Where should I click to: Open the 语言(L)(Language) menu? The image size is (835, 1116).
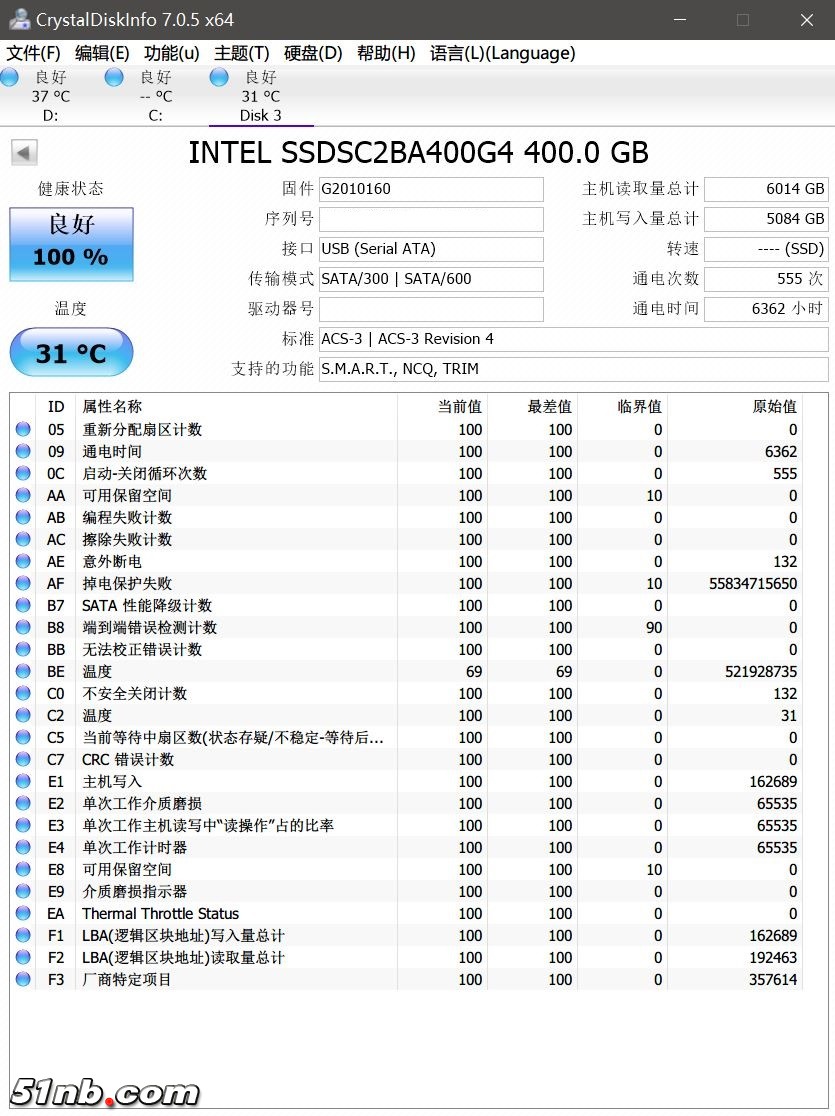503,53
